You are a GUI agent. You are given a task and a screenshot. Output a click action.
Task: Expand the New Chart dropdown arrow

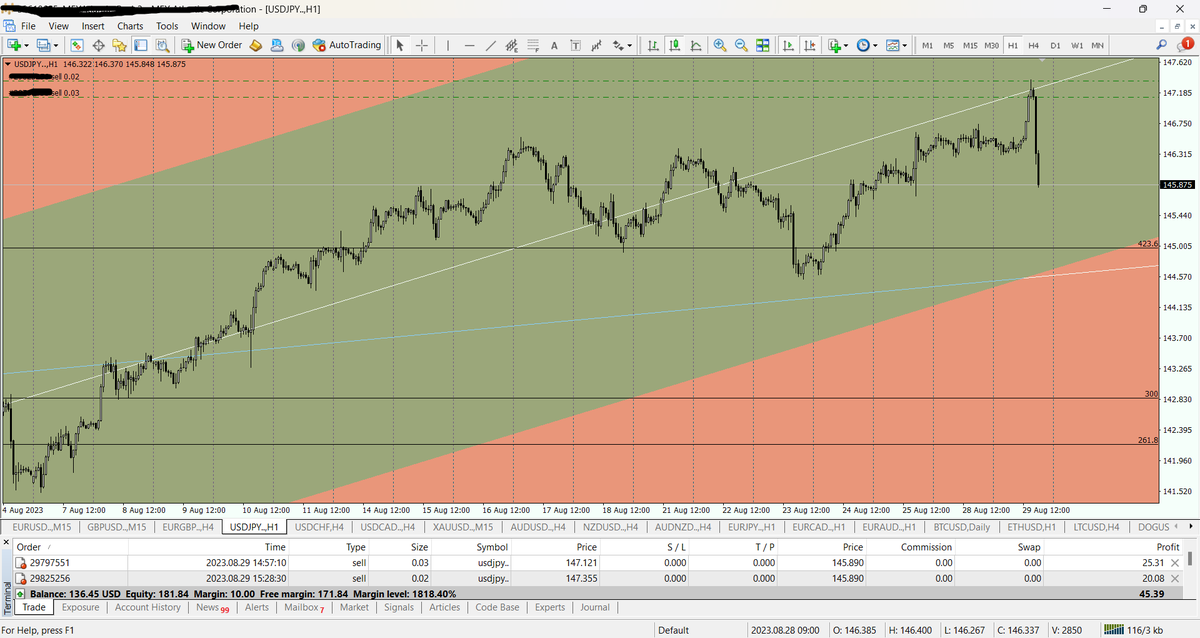27,46
